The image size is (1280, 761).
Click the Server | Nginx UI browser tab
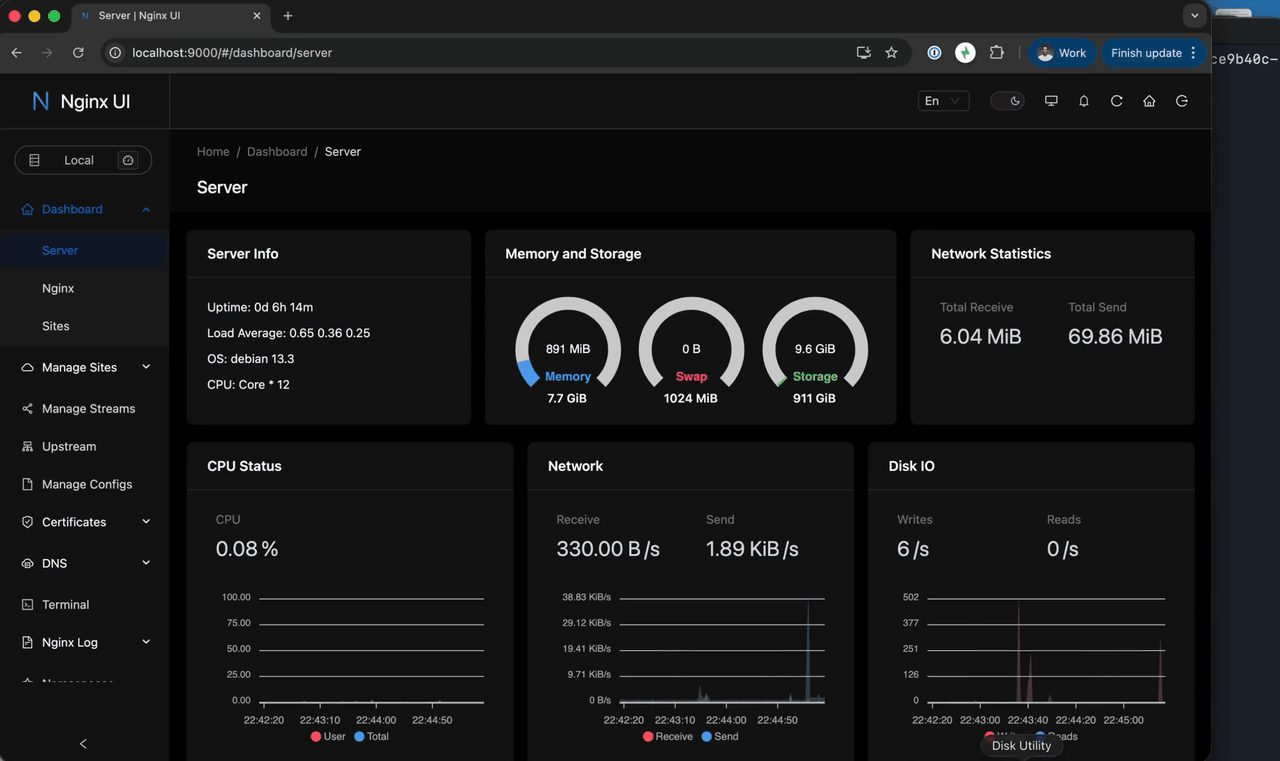click(170, 16)
